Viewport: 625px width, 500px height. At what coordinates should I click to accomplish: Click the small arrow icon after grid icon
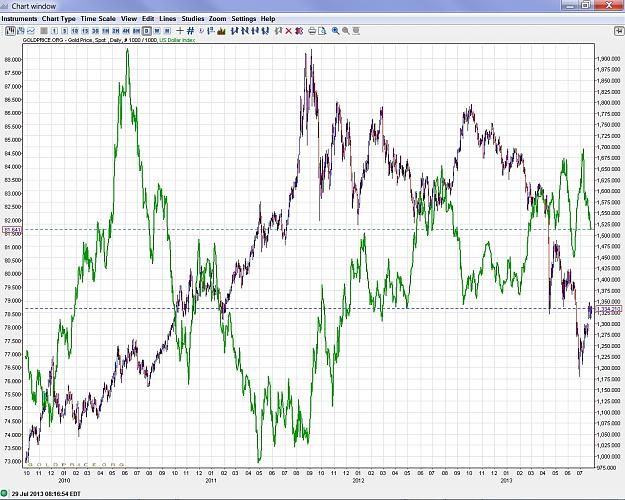(x=202, y=31)
